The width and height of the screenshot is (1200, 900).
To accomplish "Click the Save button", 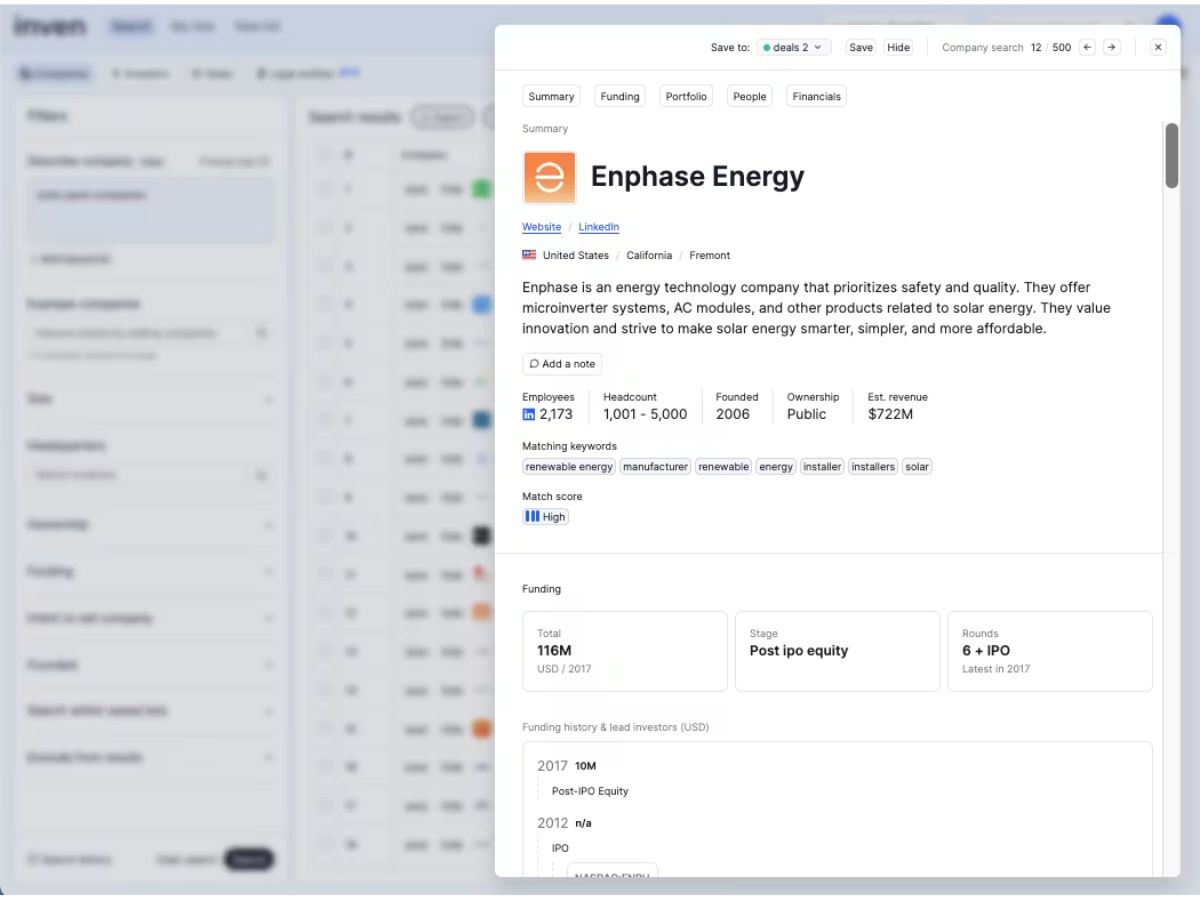I will click(860, 47).
